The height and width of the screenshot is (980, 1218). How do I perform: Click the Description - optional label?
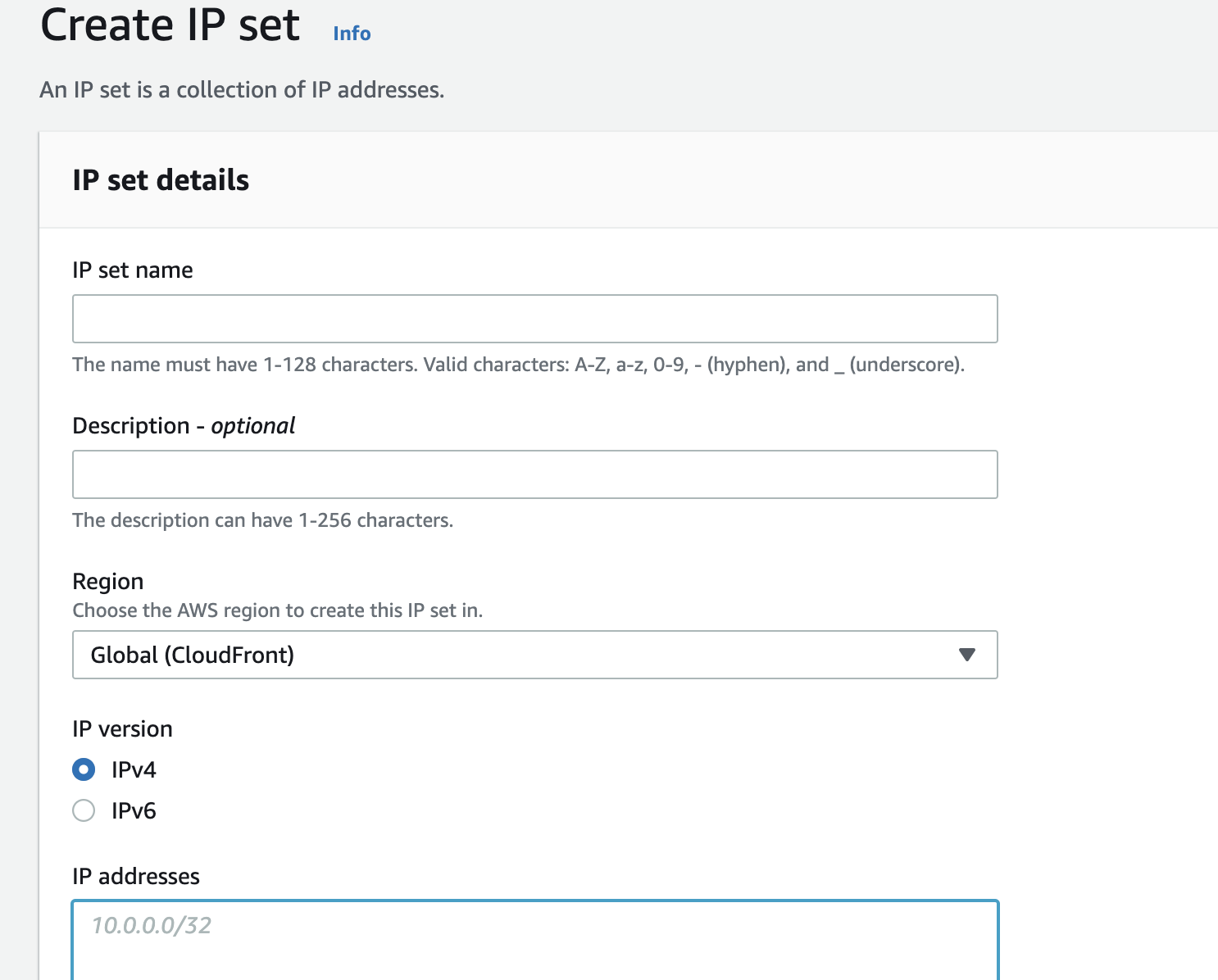coord(184,426)
